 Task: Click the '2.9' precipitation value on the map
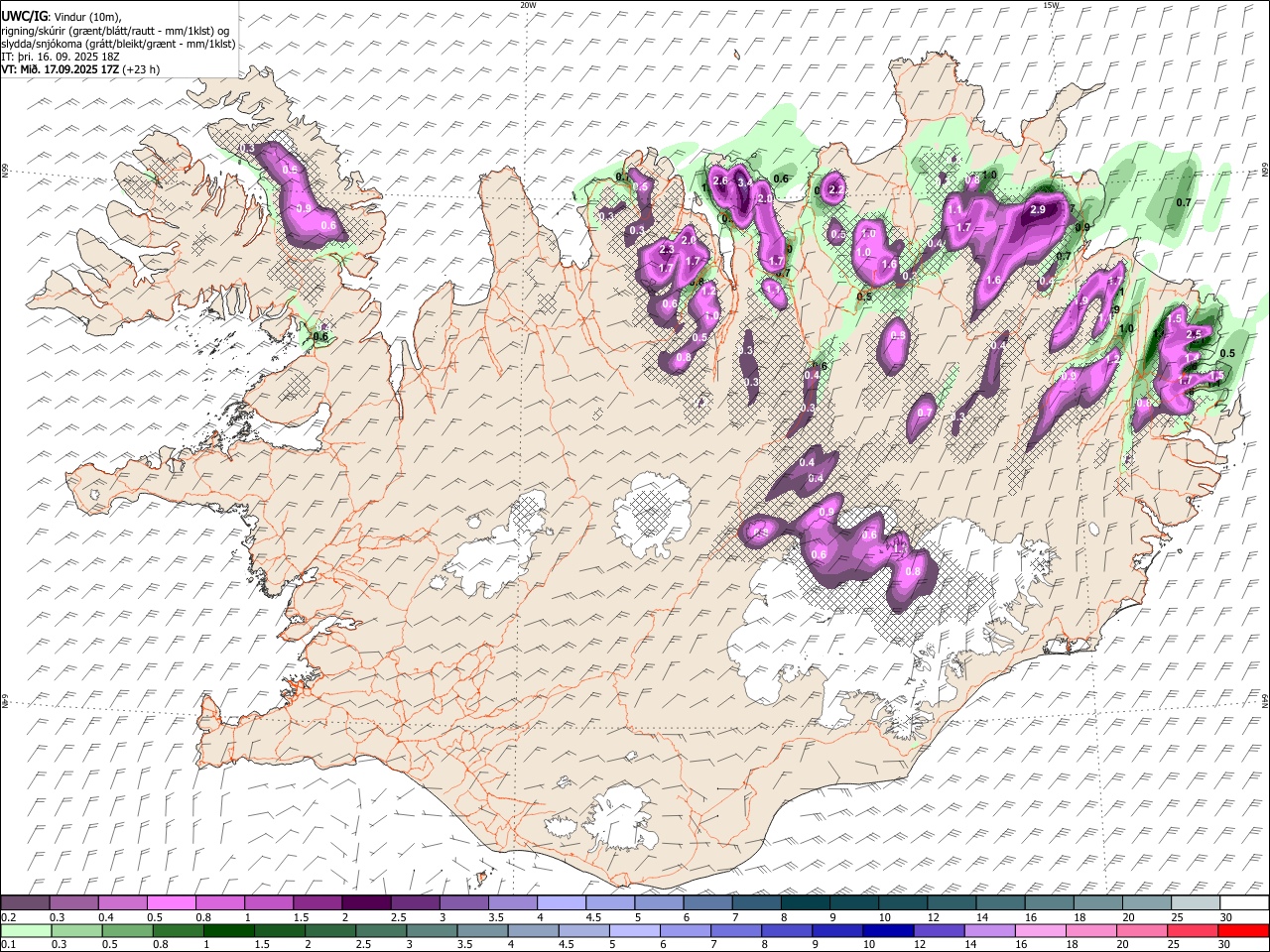[x=1039, y=210]
